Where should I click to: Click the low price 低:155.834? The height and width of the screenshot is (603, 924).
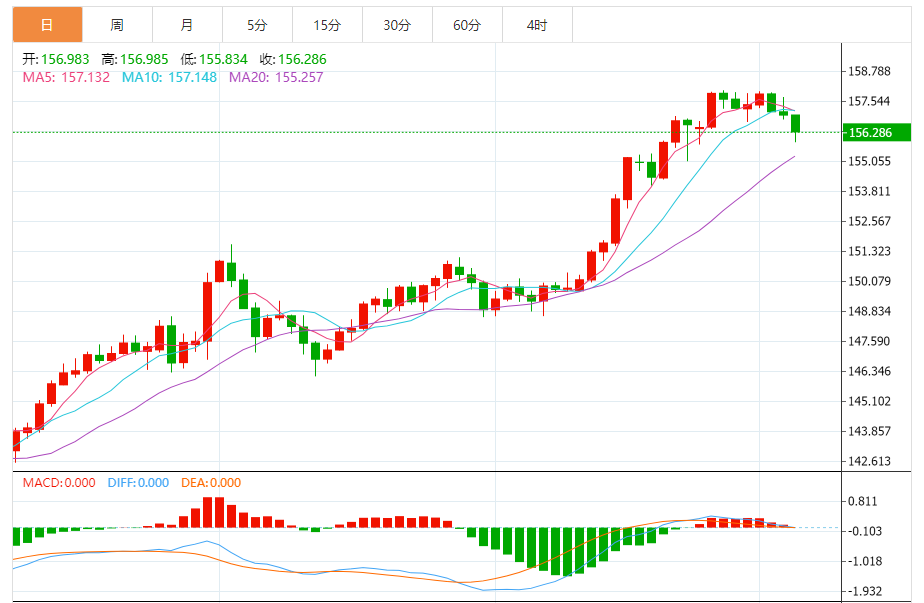[x=214, y=59]
